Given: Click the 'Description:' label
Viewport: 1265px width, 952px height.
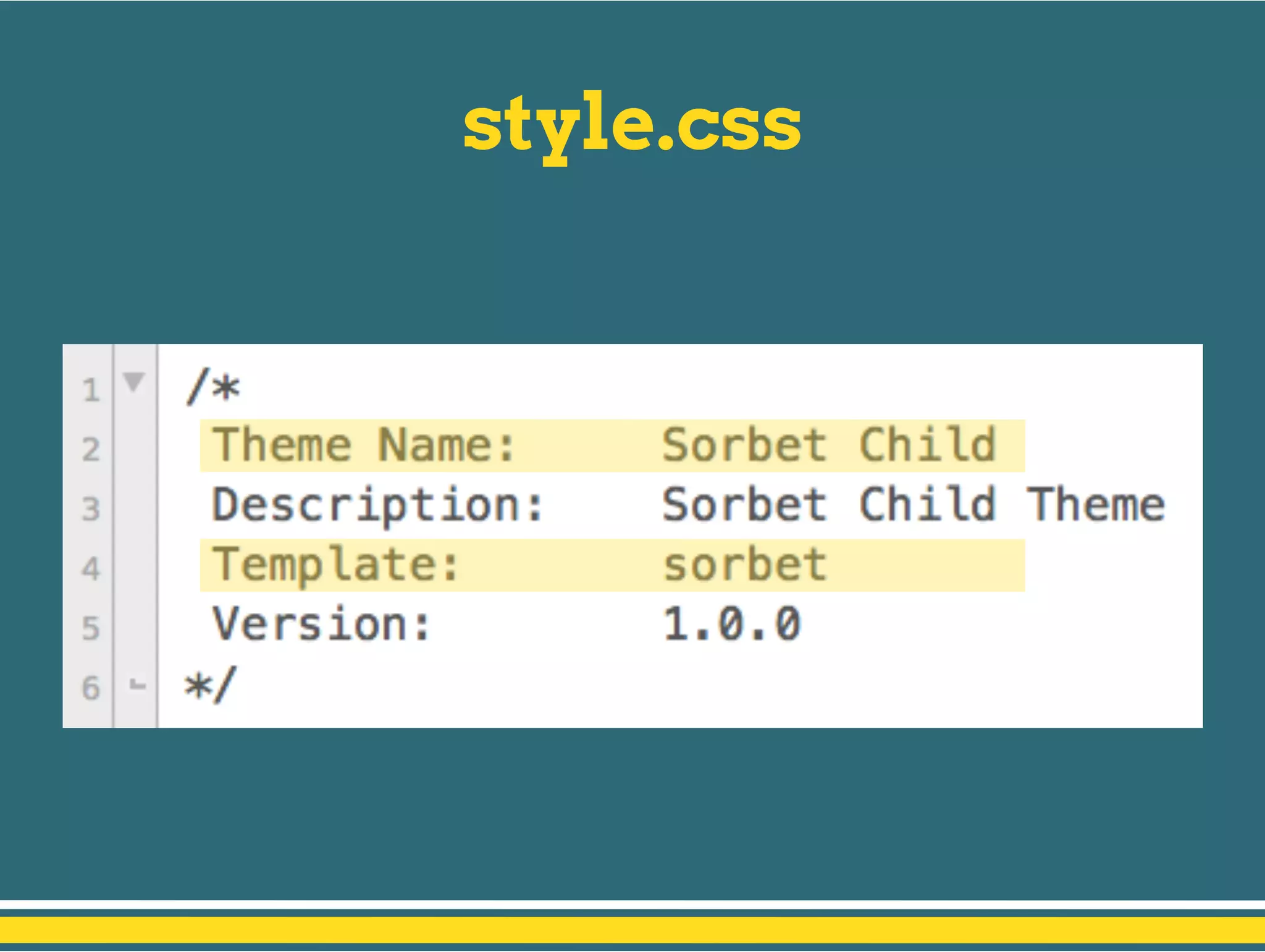Looking at the screenshot, I should [378, 507].
